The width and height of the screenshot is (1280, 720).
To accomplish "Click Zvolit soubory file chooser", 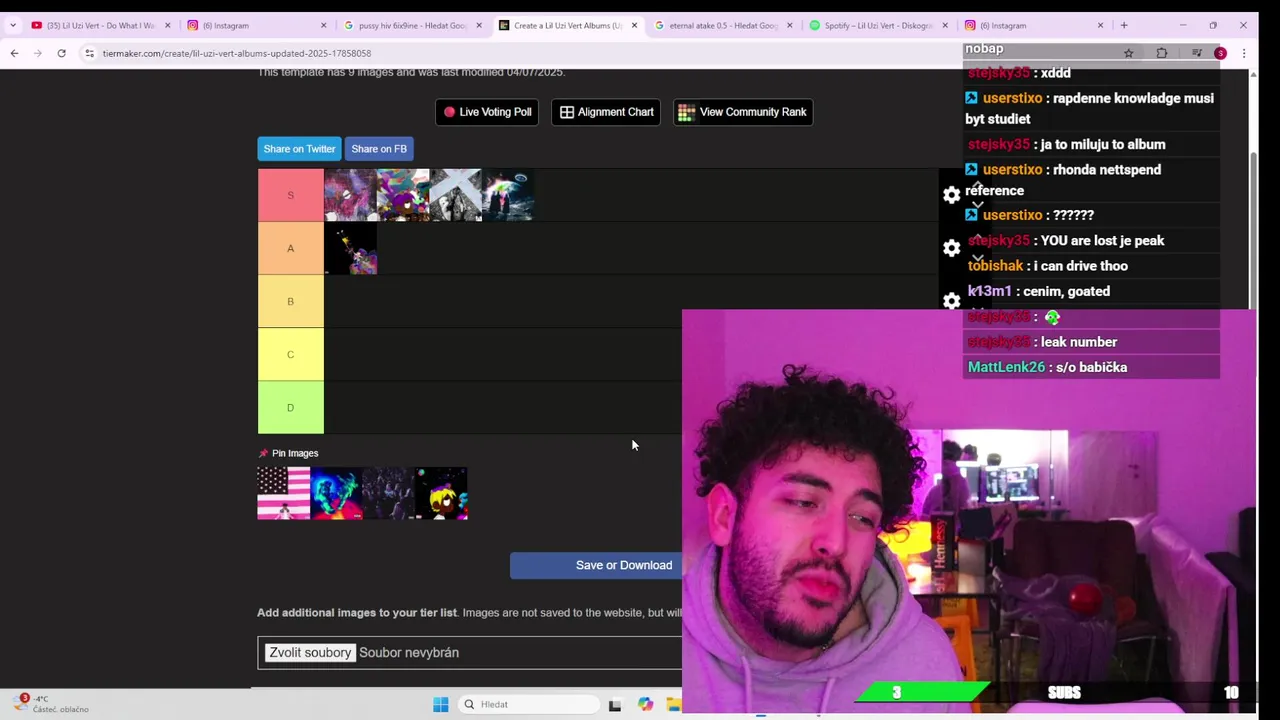I will [x=310, y=652].
